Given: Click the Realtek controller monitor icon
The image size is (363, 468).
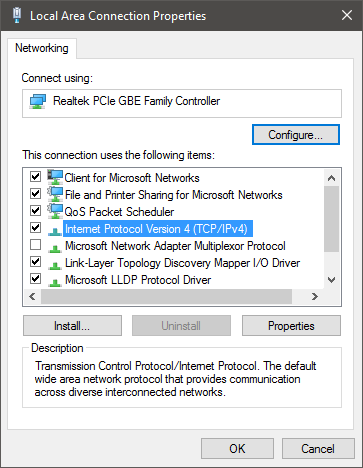Looking at the screenshot, I should [37, 101].
